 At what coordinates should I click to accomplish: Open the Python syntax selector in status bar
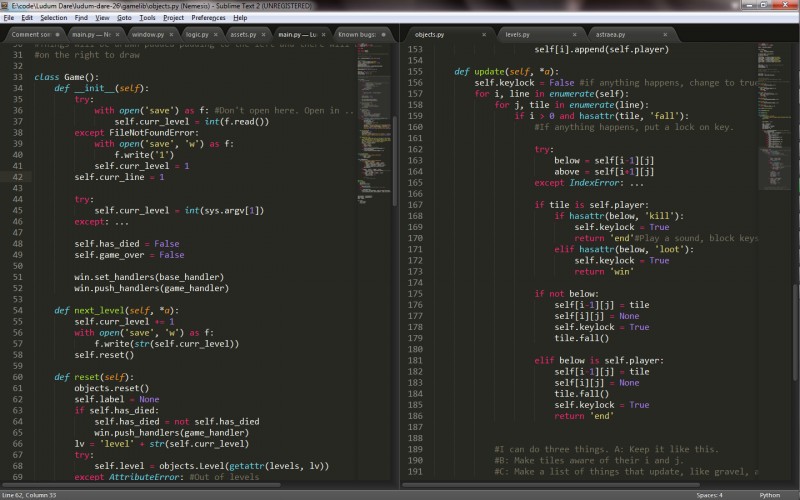(769, 495)
